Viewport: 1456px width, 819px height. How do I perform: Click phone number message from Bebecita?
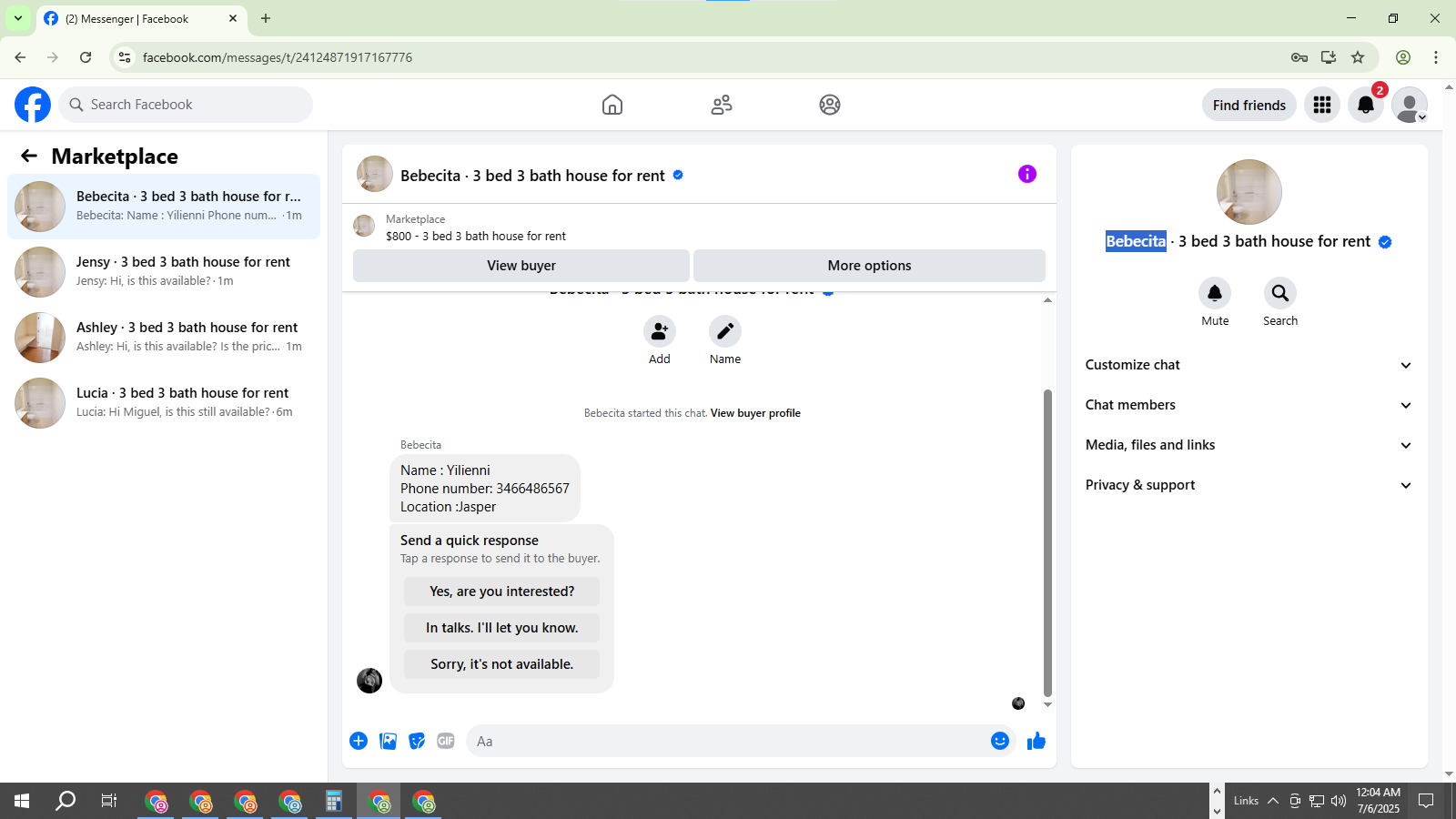click(x=485, y=489)
